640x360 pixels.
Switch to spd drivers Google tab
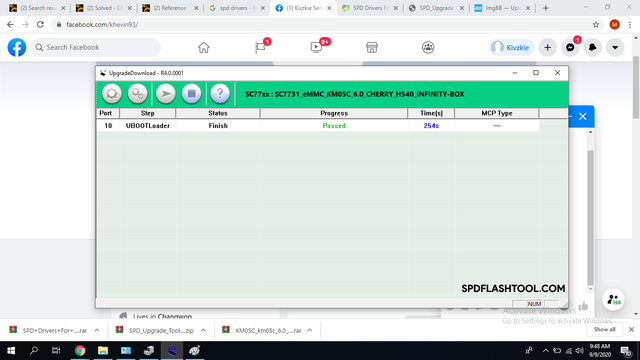(236, 8)
